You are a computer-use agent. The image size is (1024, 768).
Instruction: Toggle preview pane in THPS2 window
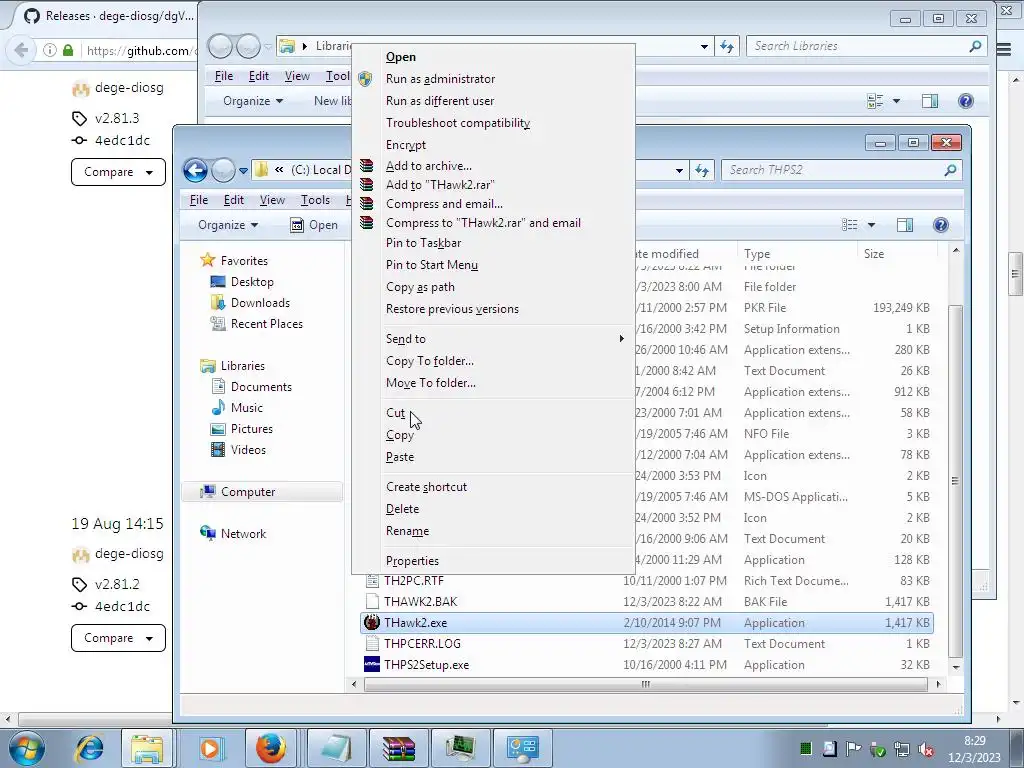904,225
